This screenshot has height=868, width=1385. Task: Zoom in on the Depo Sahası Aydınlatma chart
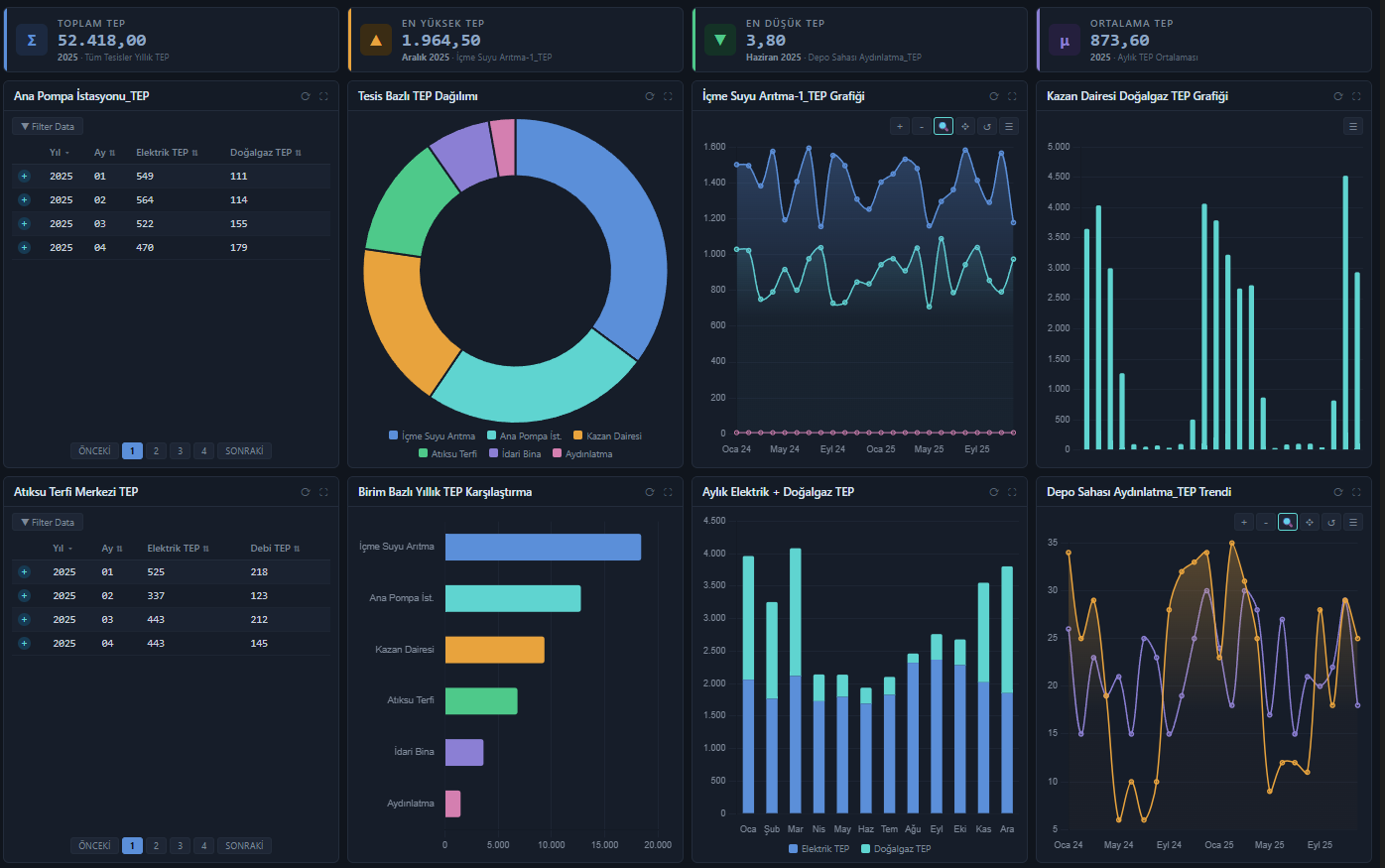1244,522
